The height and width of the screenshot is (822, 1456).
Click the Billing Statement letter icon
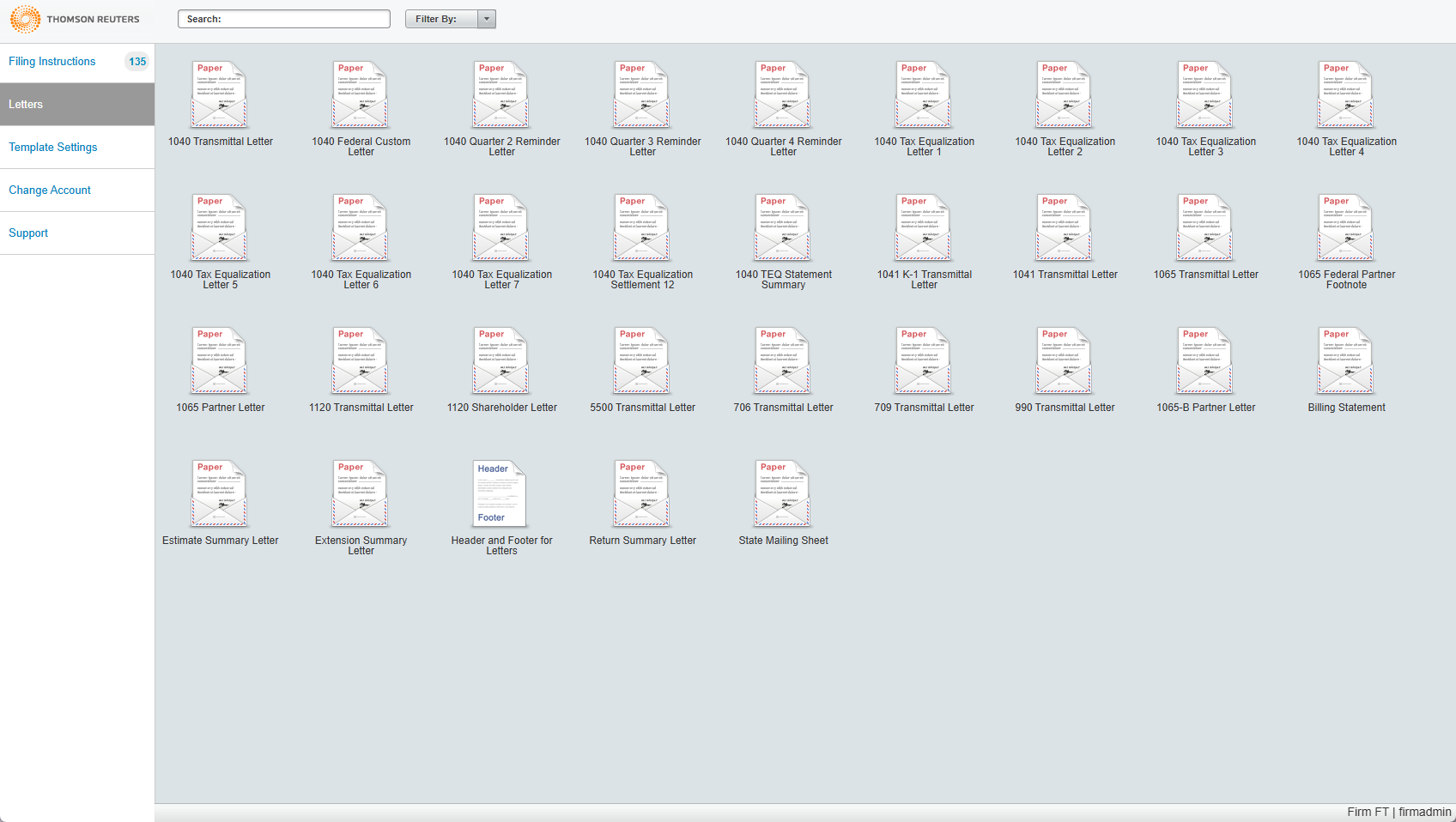tap(1345, 361)
